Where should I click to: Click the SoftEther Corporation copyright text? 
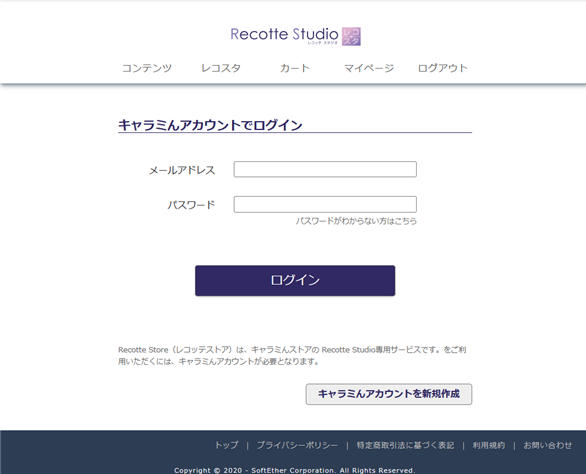pos(294,470)
